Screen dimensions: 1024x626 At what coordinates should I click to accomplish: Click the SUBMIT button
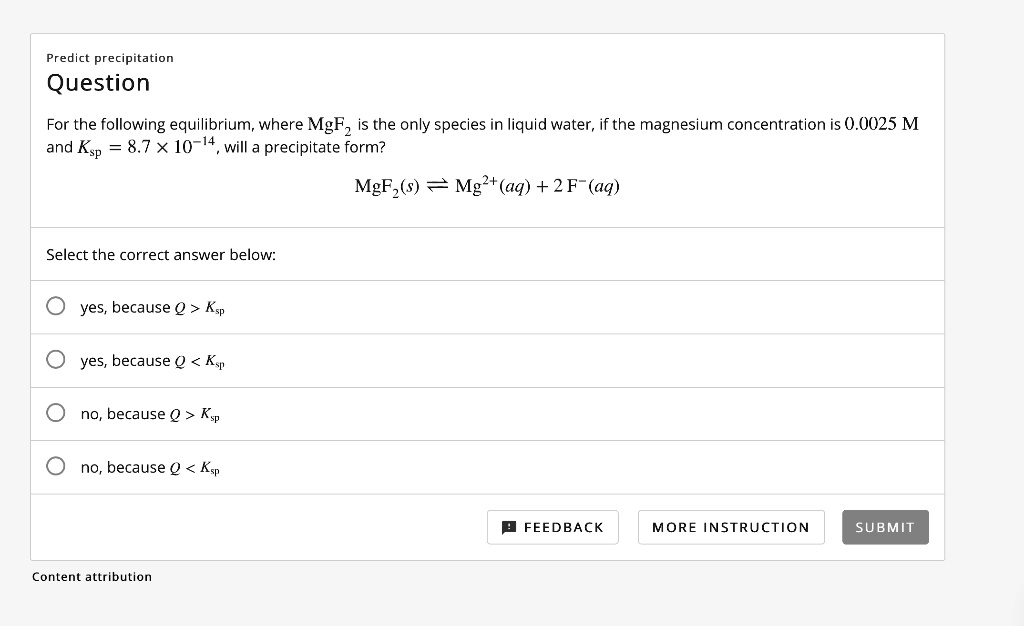[884, 527]
